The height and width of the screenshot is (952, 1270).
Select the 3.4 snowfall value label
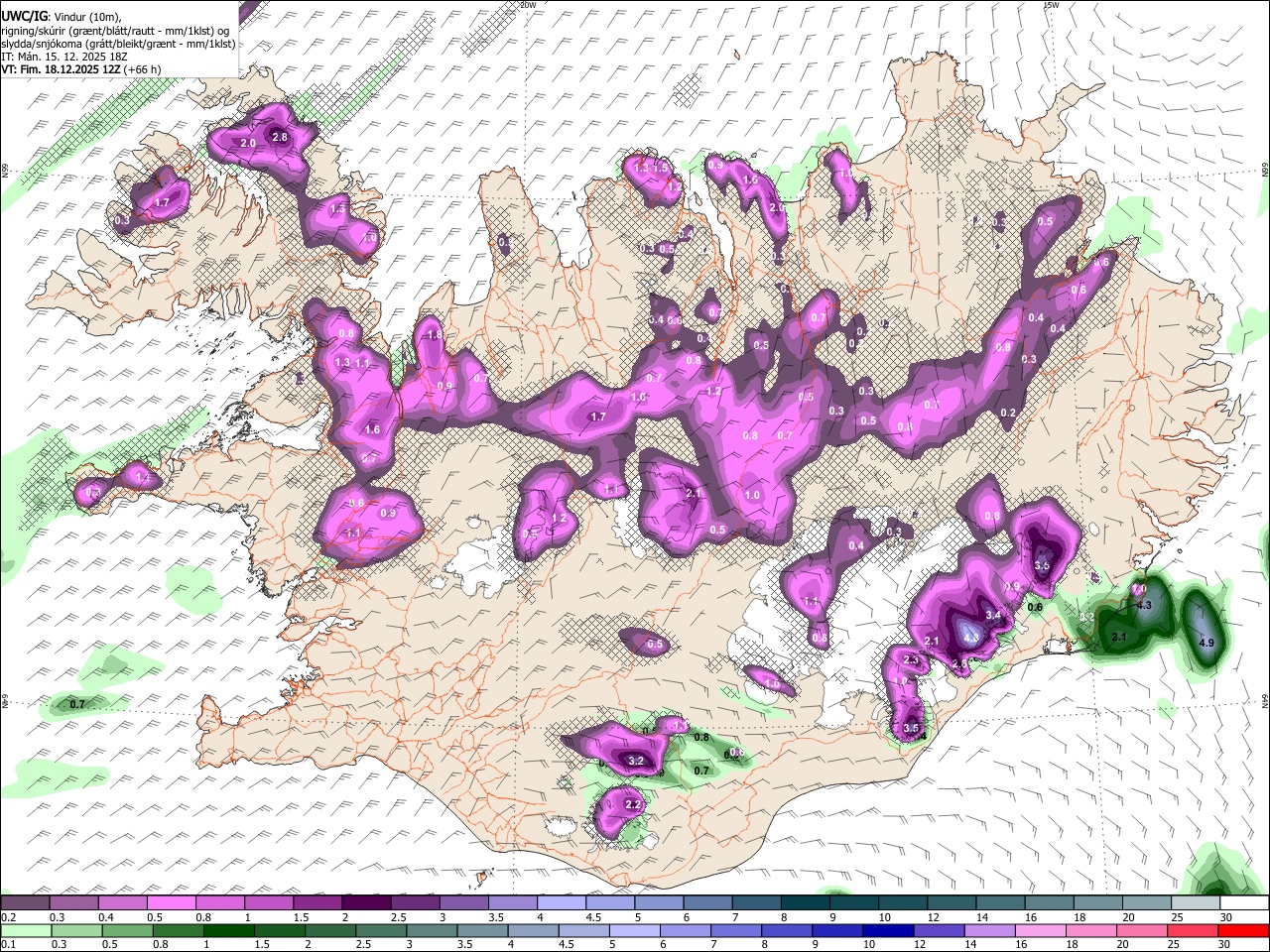click(x=992, y=617)
